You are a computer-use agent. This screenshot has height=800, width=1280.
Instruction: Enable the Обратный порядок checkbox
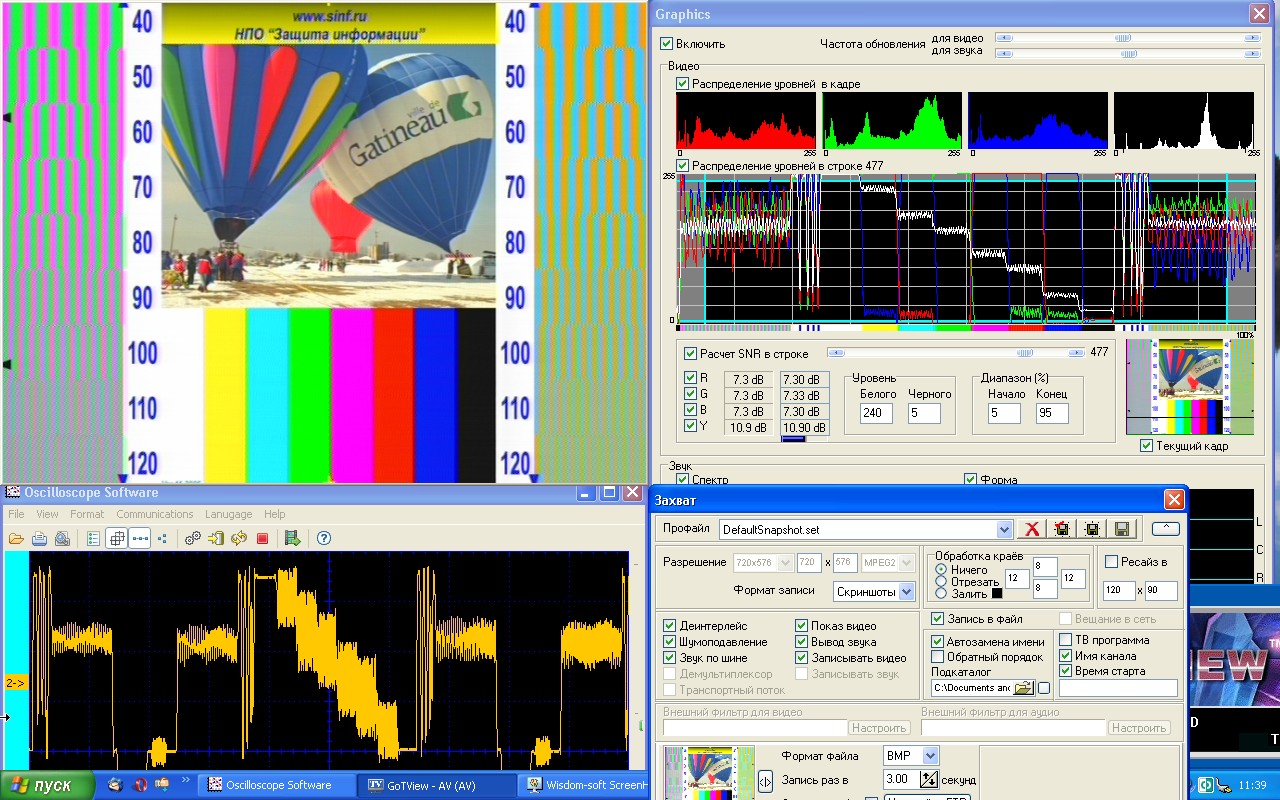[x=938, y=657]
